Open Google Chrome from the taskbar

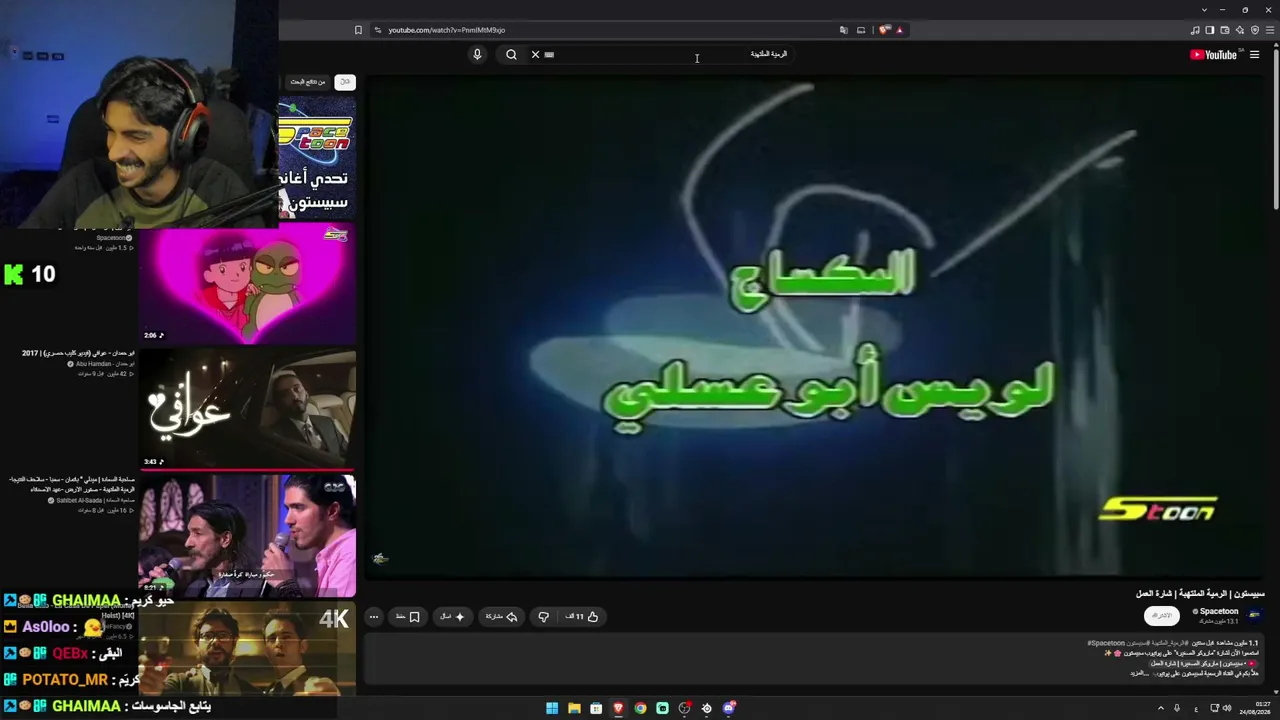[x=640, y=708]
